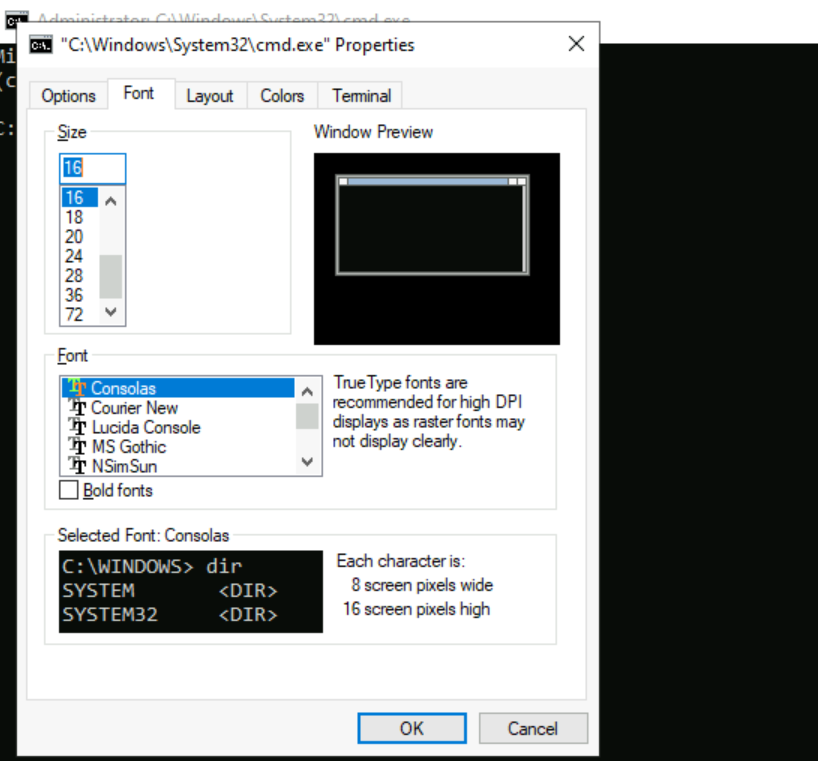Click size list scroll down arrow

coord(111,312)
